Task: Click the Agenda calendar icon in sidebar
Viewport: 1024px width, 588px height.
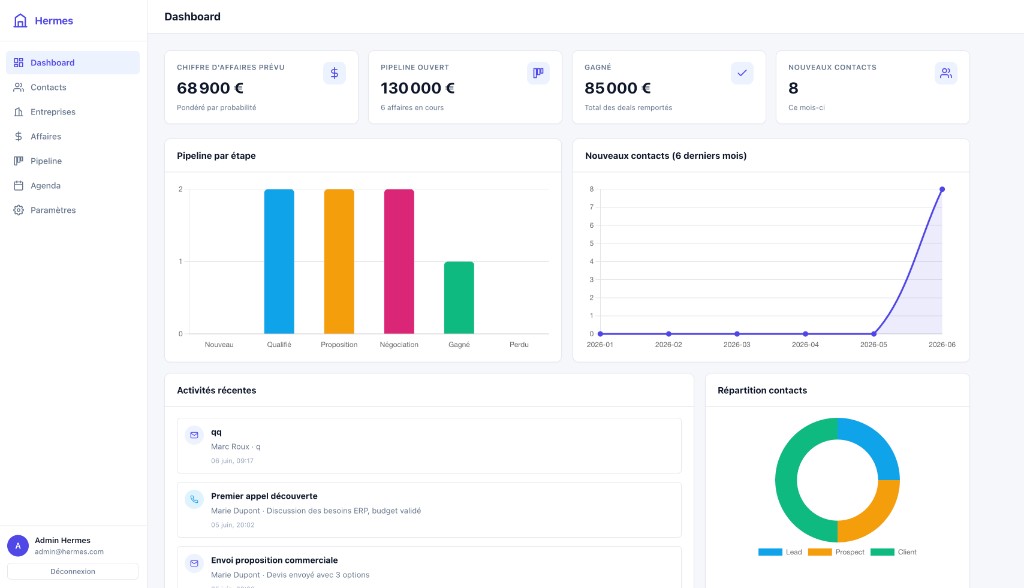Action: tap(18, 186)
